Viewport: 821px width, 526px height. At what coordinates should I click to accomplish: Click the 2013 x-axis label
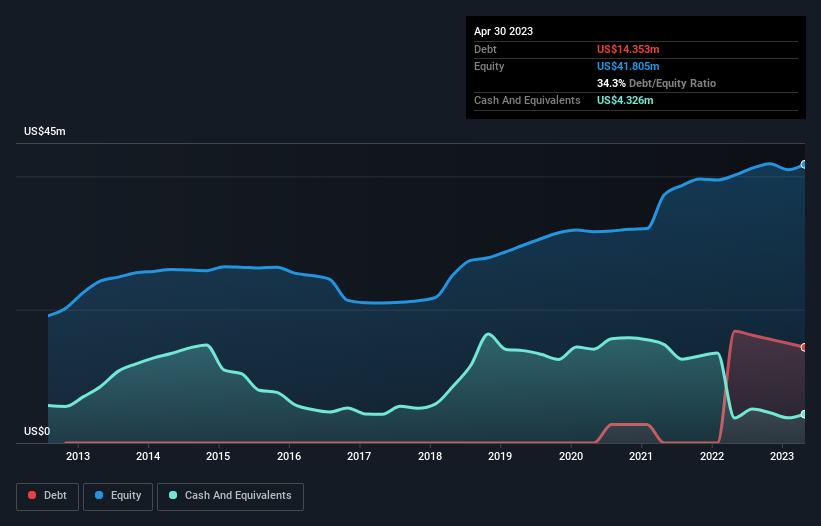pos(78,456)
